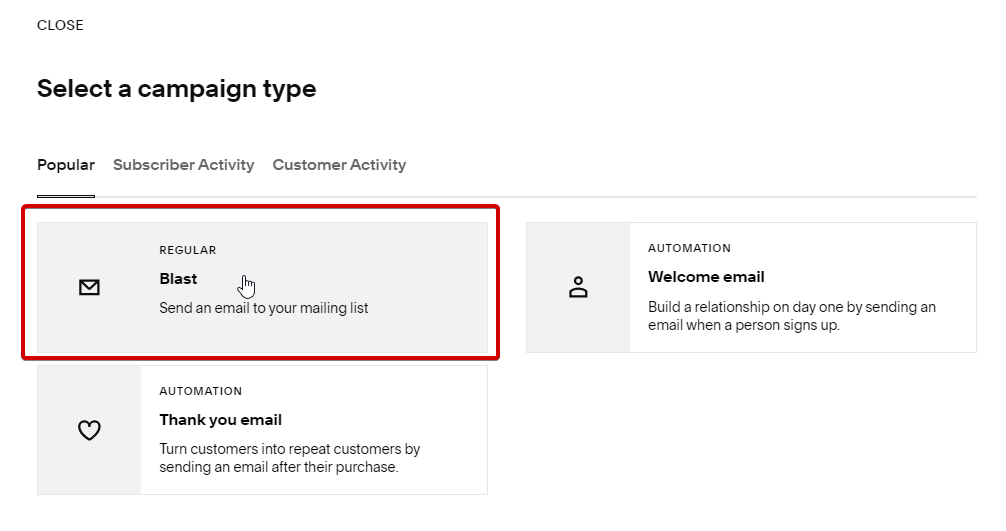Click the underline beneath the Popular tab
The image size is (1006, 531).
[66, 196]
